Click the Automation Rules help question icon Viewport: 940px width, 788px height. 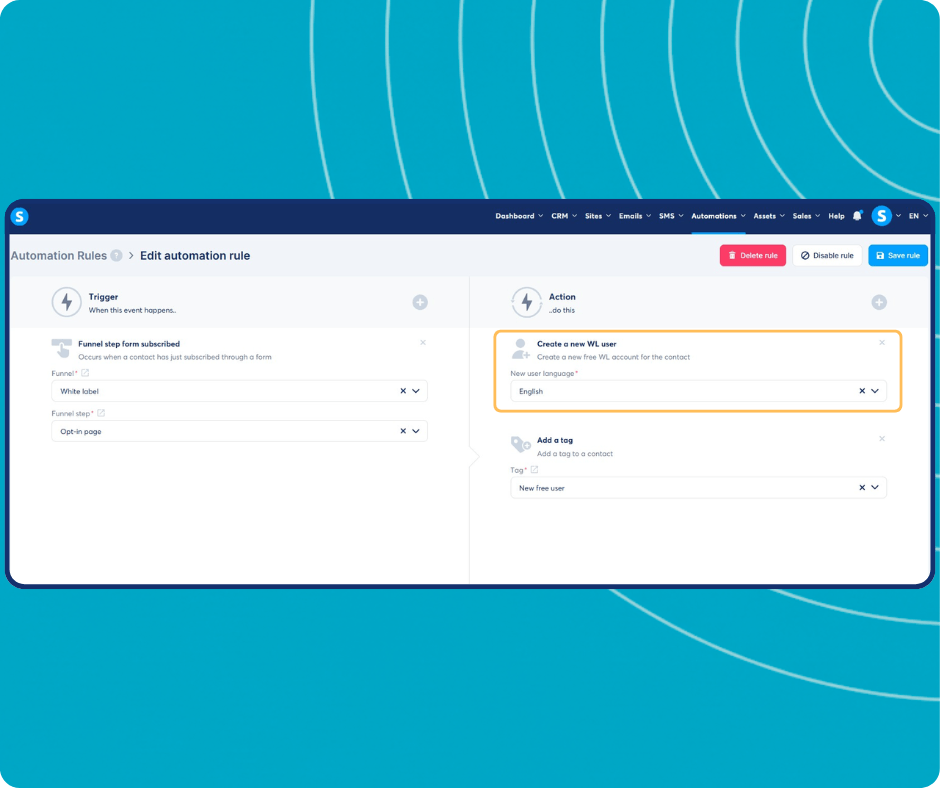click(x=116, y=255)
